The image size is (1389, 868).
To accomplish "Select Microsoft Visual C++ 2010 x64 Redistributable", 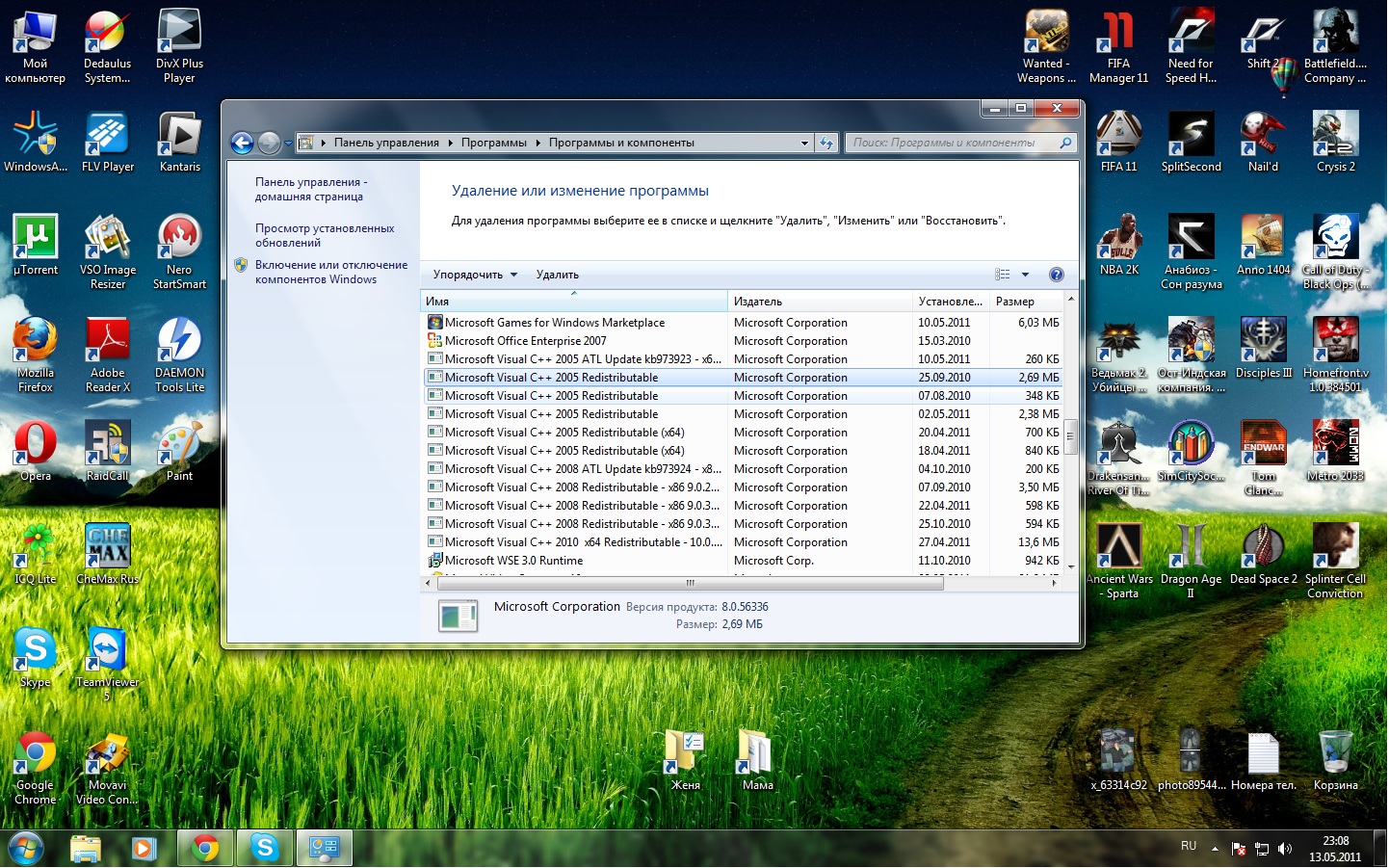I will point(743,542).
